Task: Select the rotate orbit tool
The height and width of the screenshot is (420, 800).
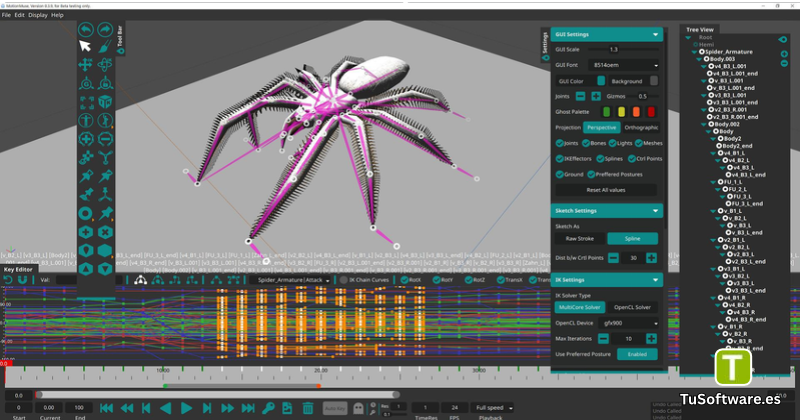Action: [105, 65]
